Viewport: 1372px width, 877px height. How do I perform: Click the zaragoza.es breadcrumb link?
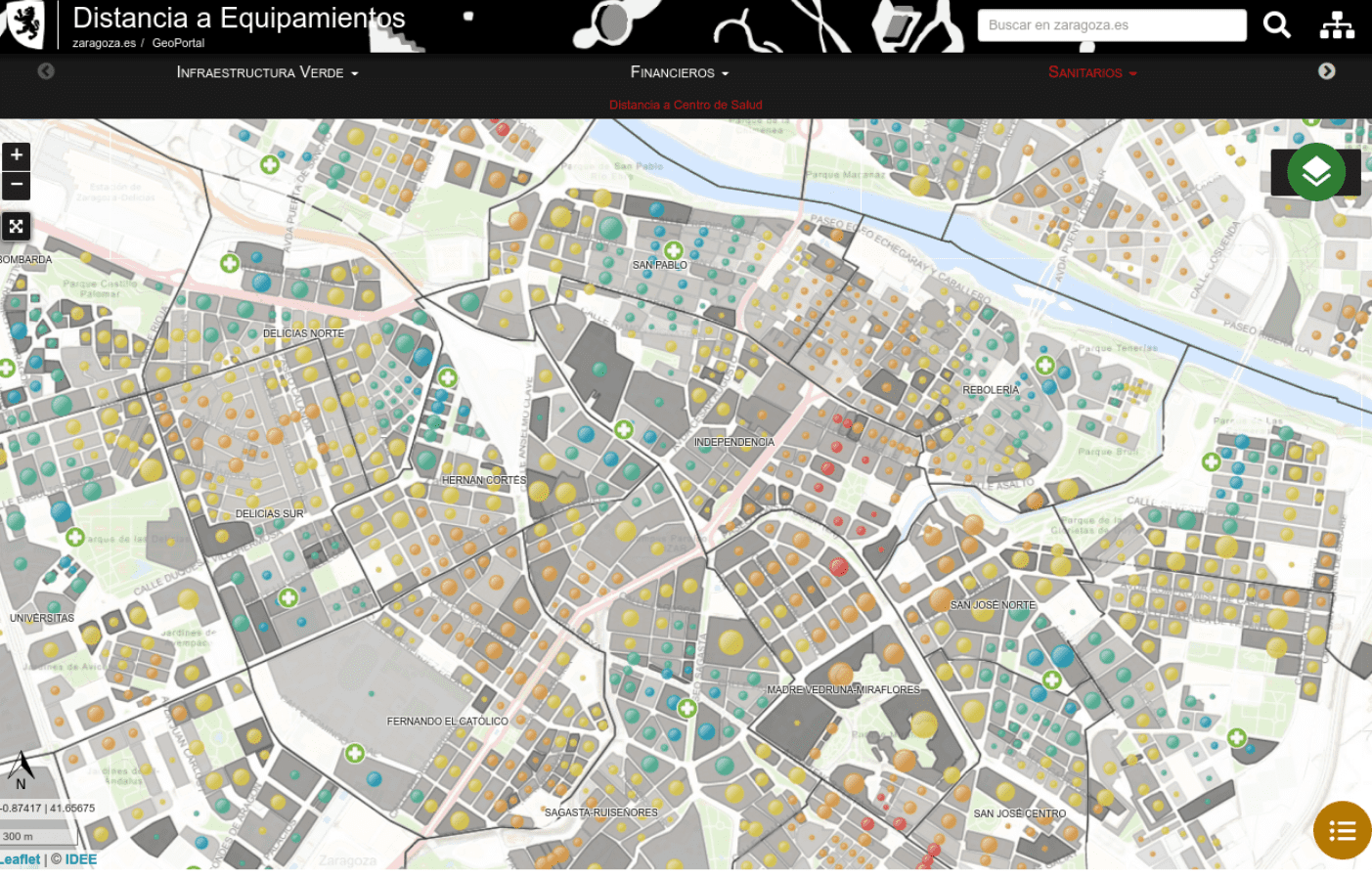[x=104, y=43]
